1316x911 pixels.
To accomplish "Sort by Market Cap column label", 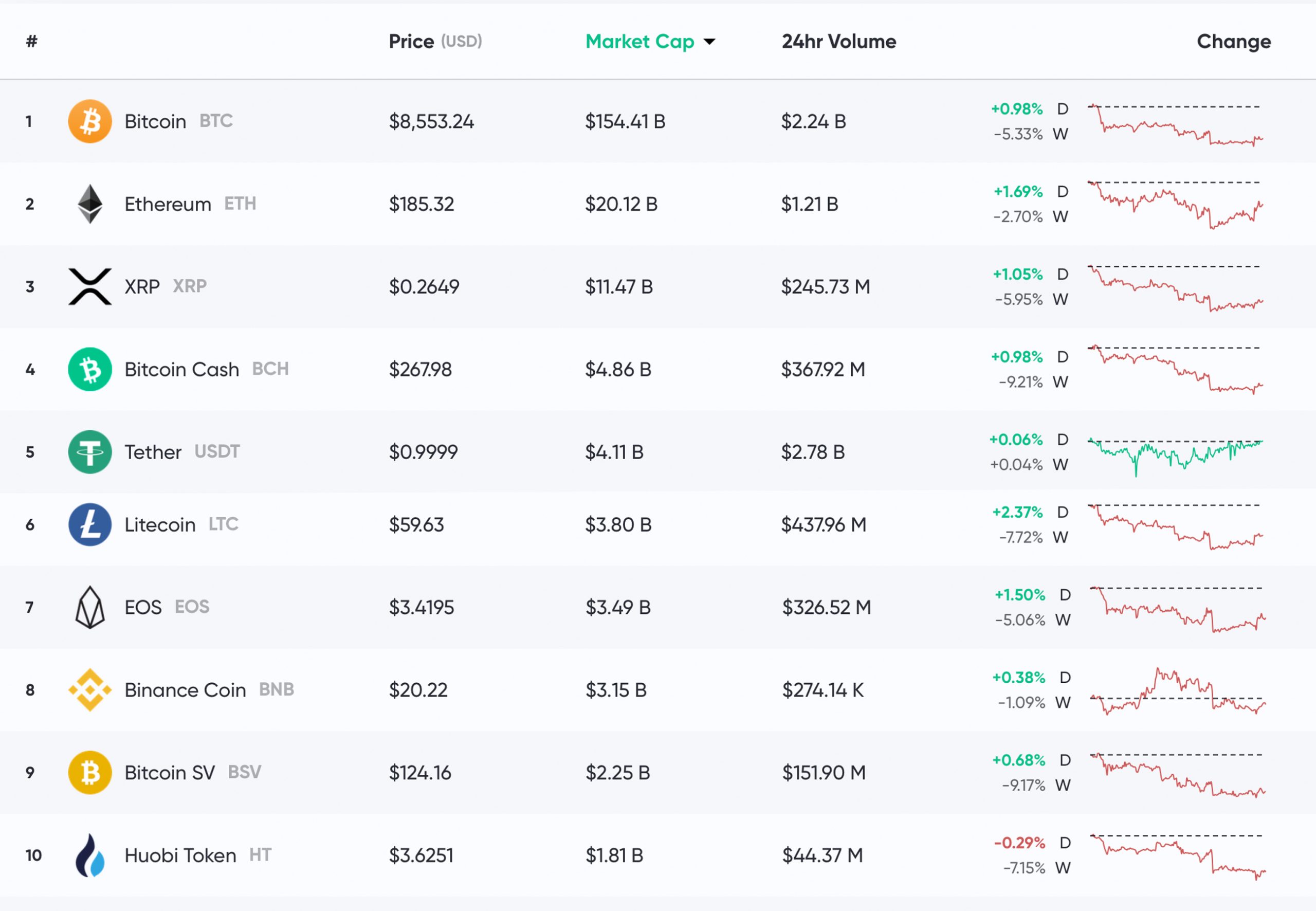I will tap(639, 41).
